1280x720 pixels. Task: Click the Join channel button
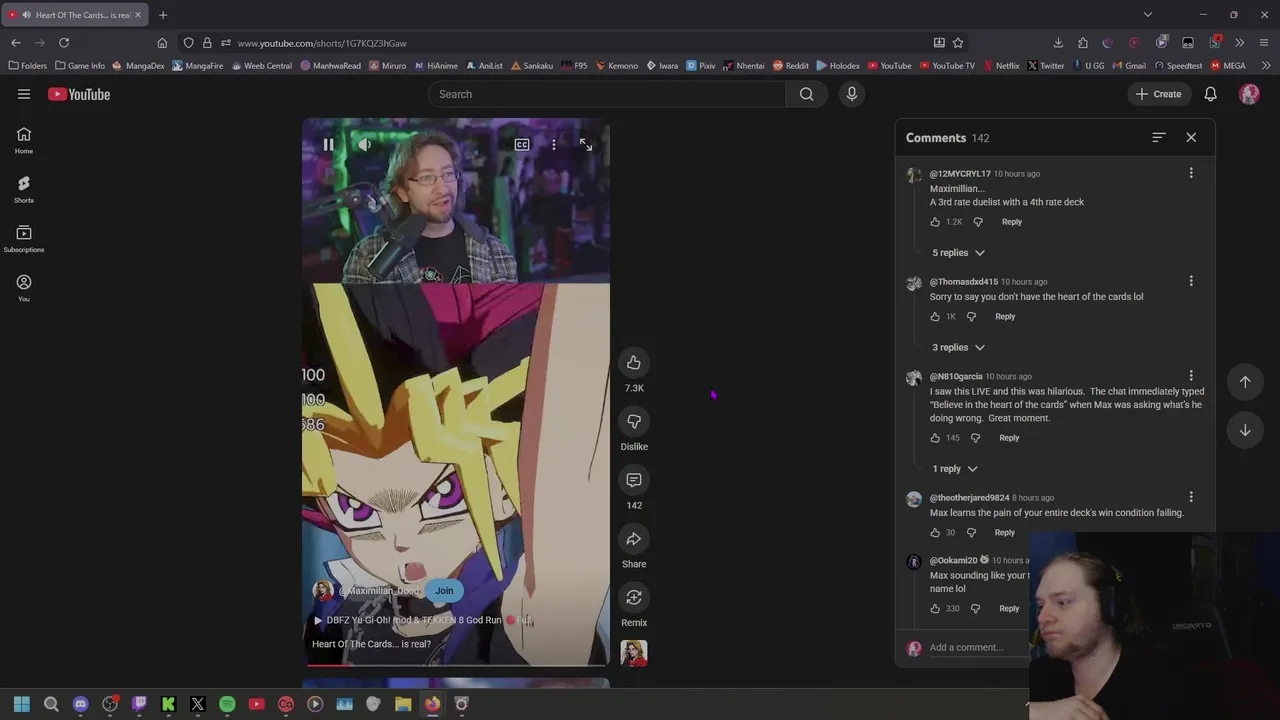click(444, 591)
